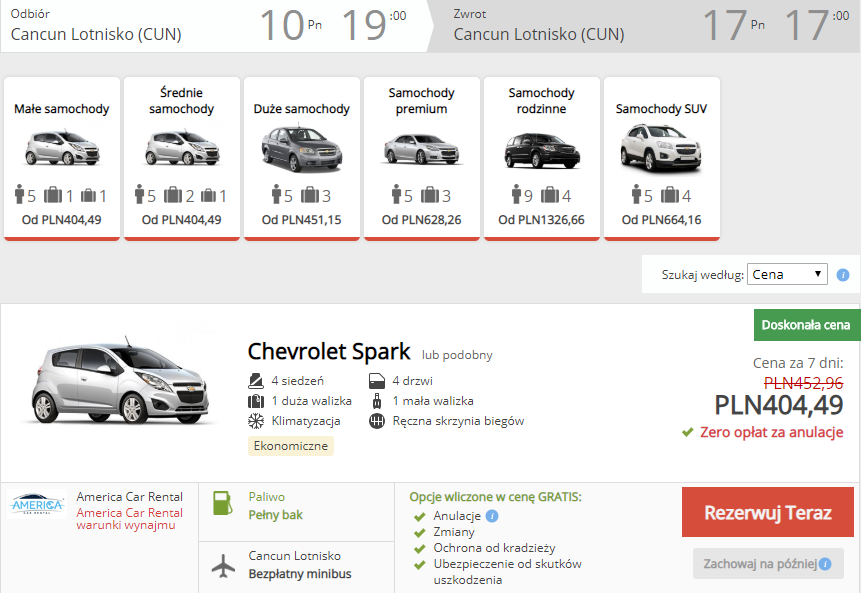
Task: Click the passenger icon in Samochody rodzinne card
Action: (516, 194)
